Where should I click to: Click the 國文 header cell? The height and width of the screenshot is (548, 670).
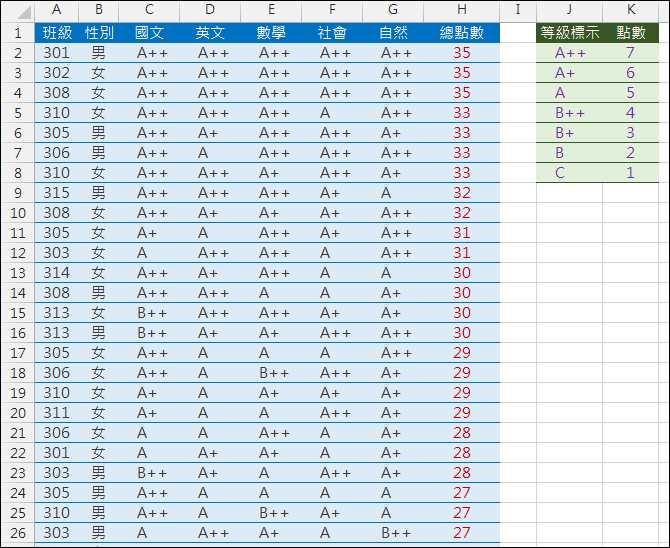pyautogui.click(x=149, y=33)
